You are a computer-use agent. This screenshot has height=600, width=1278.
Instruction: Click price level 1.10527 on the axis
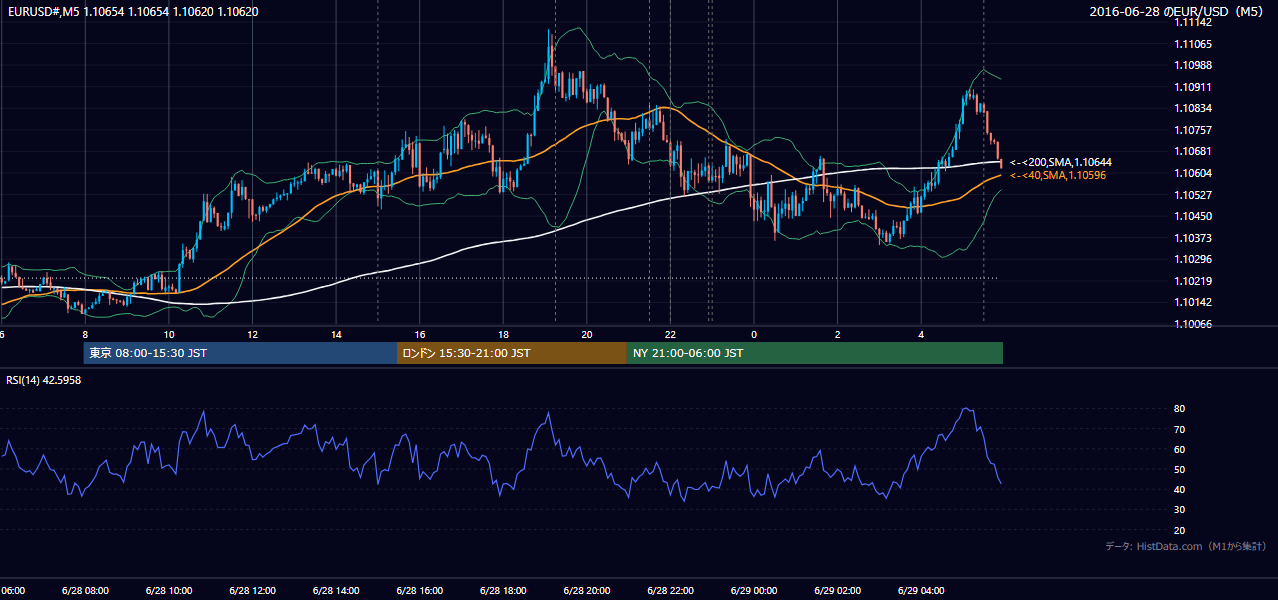click(x=1194, y=194)
